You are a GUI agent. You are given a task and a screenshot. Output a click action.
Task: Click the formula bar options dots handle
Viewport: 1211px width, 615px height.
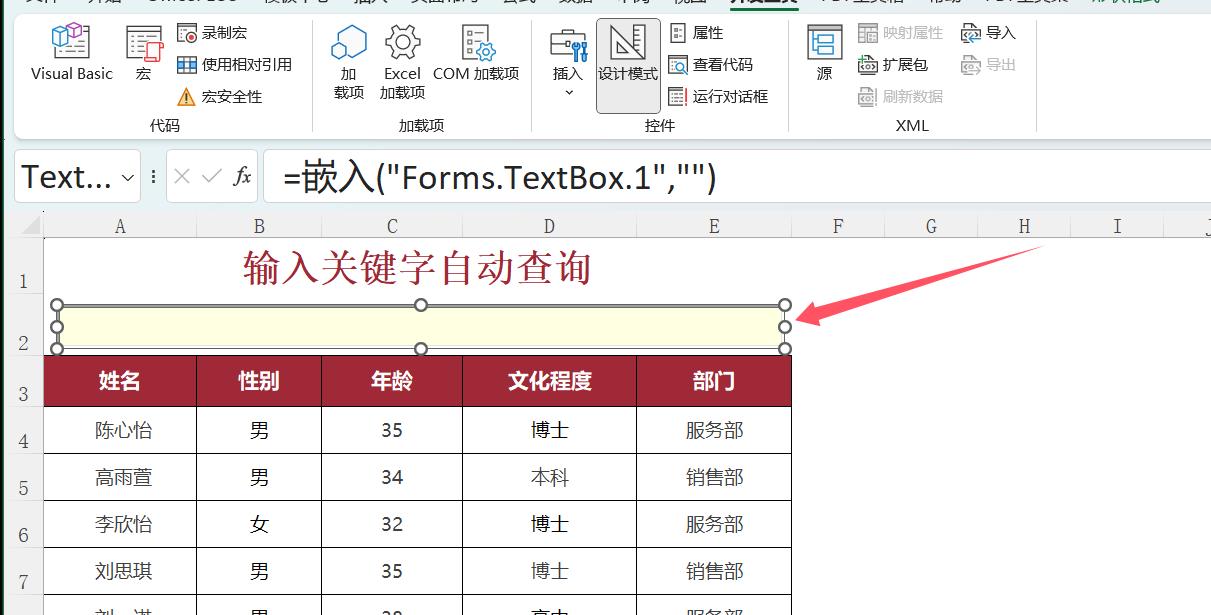(x=153, y=177)
